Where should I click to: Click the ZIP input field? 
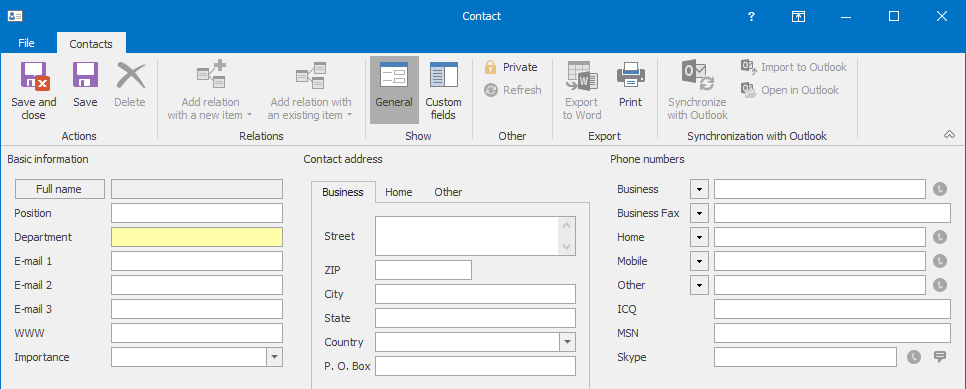tap(423, 270)
